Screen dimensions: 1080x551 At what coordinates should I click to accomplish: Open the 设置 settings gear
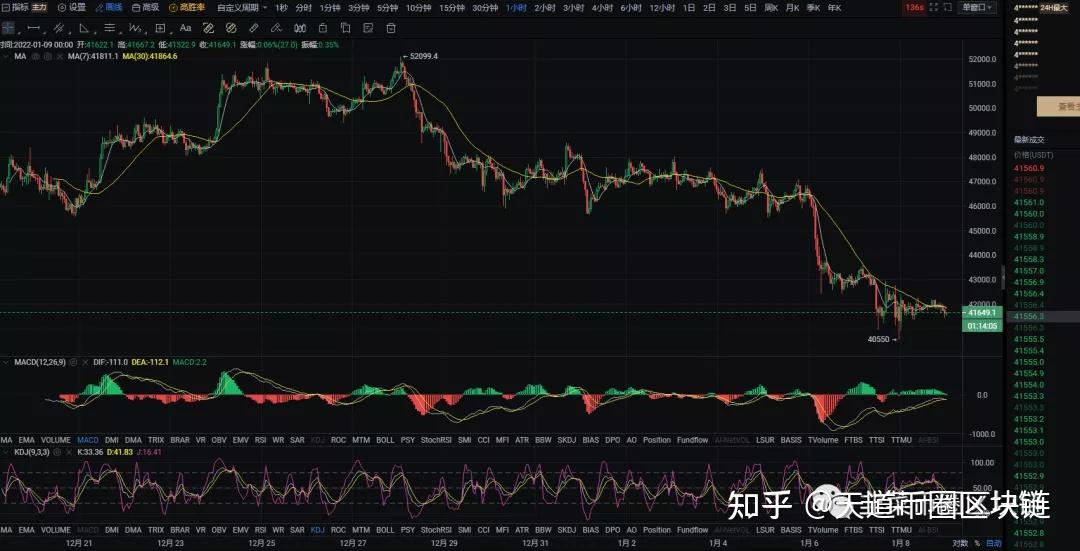point(72,8)
